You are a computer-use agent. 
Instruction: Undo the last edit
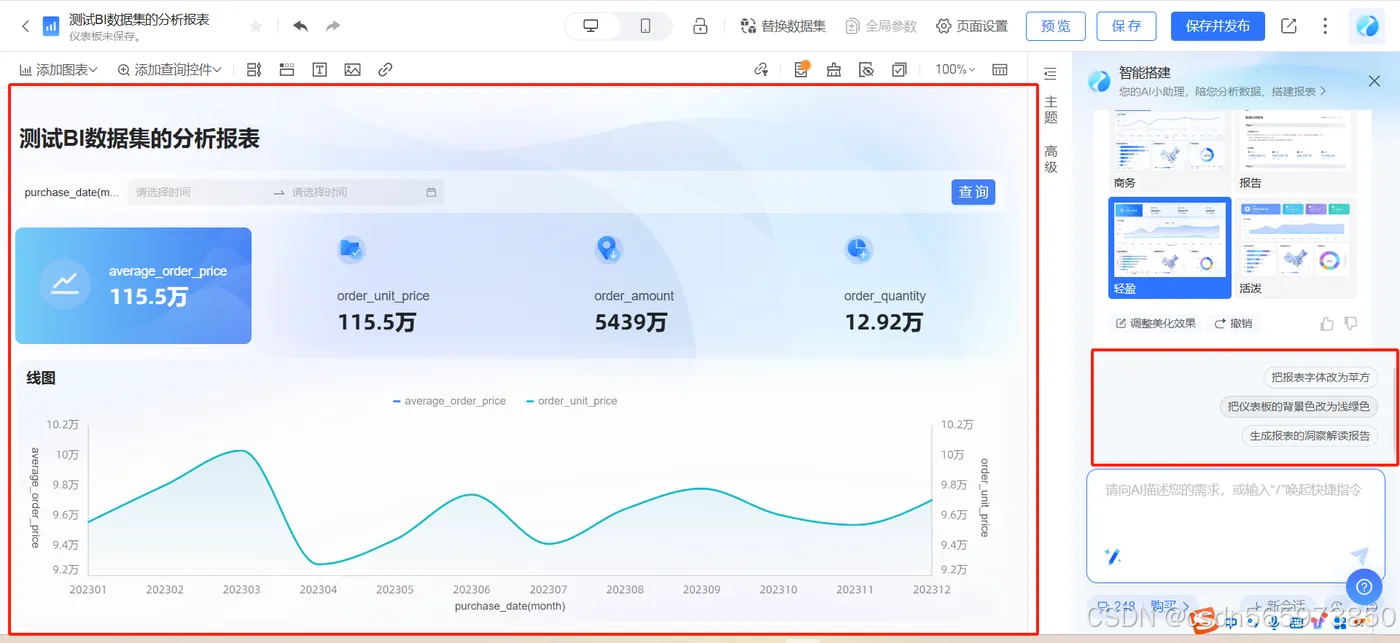pos(300,26)
